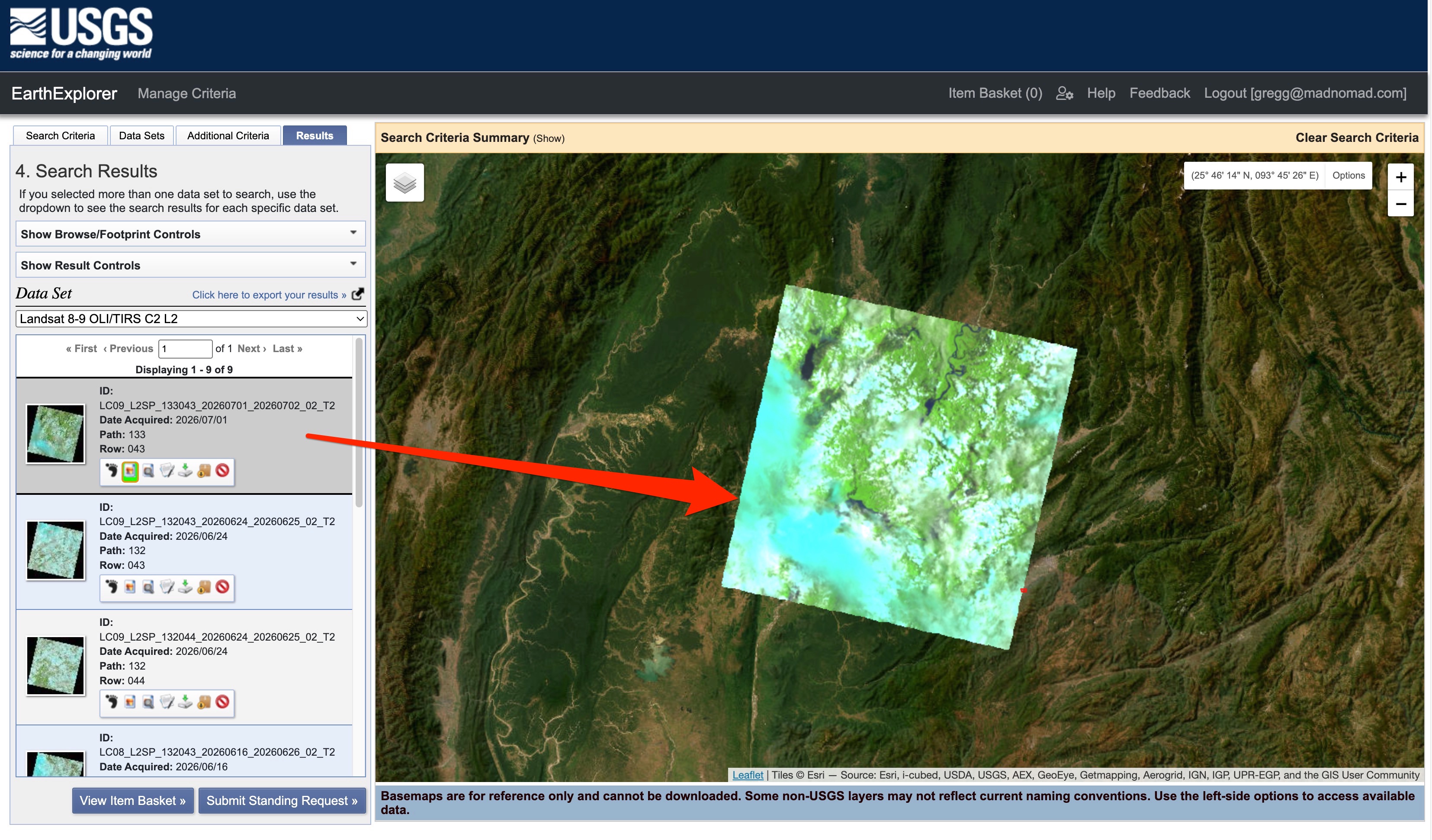Viewport: 1432px width, 840px height.
Task: Open the Additional Criteria tab
Action: coord(228,136)
